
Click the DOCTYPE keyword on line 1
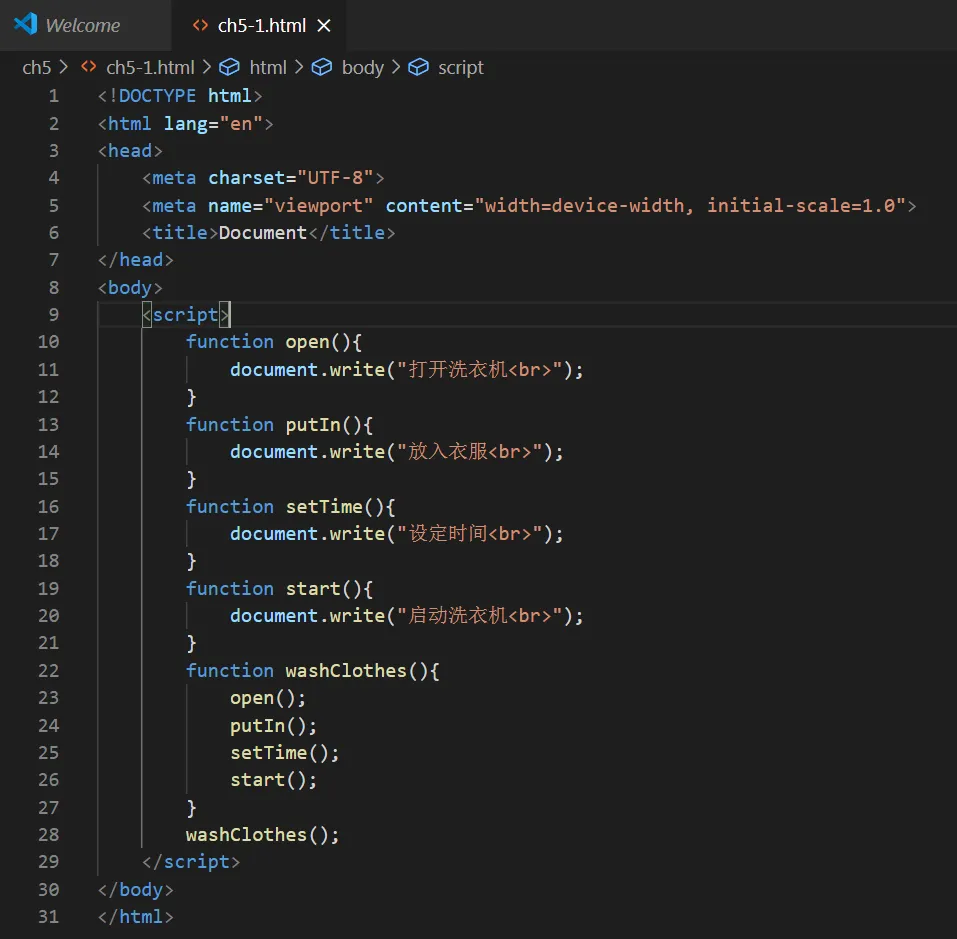(x=157, y=96)
